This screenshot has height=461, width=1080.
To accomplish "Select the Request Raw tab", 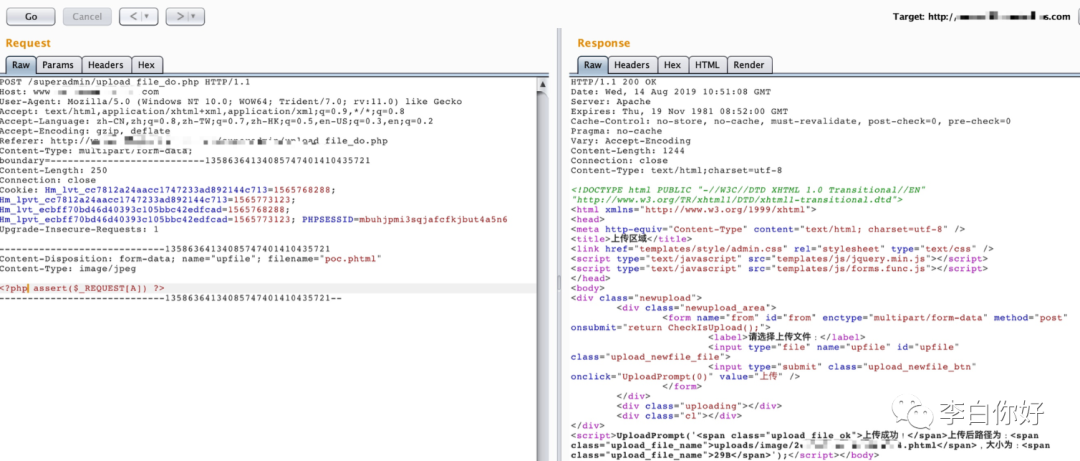I will [x=21, y=65].
